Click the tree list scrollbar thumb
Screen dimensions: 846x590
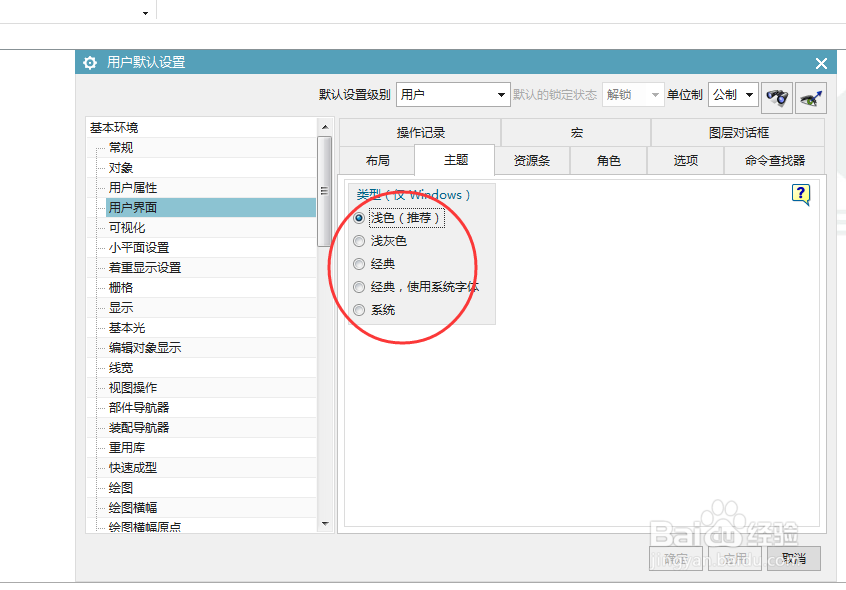(325, 191)
